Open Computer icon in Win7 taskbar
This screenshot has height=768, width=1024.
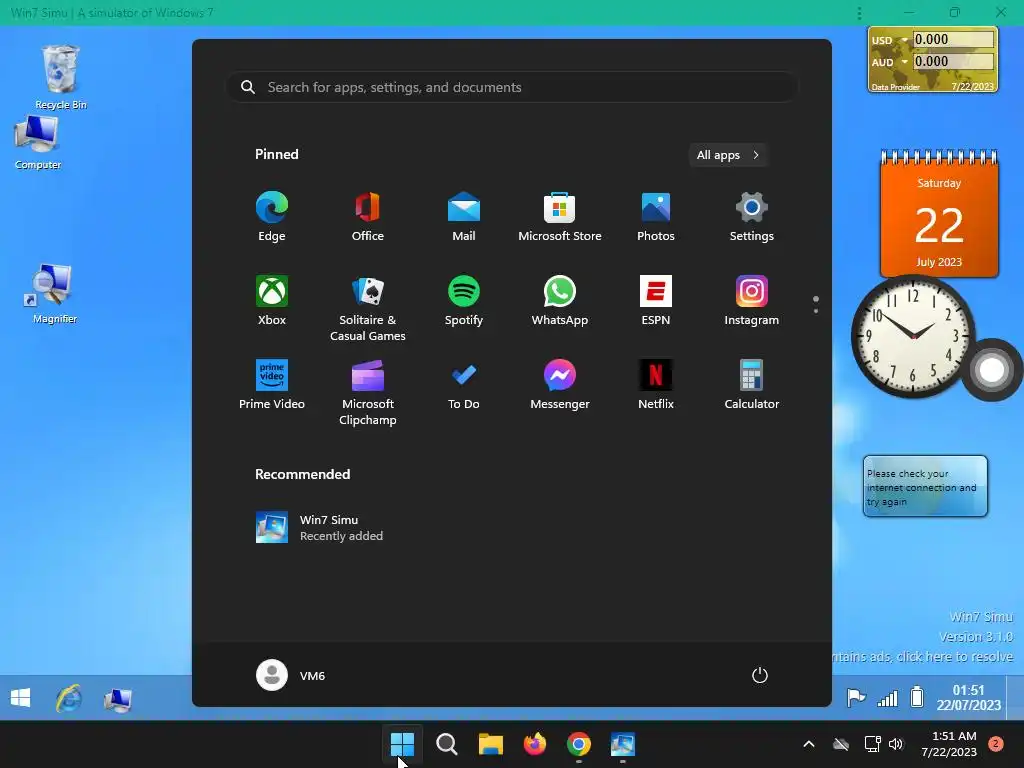pos(118,699)
